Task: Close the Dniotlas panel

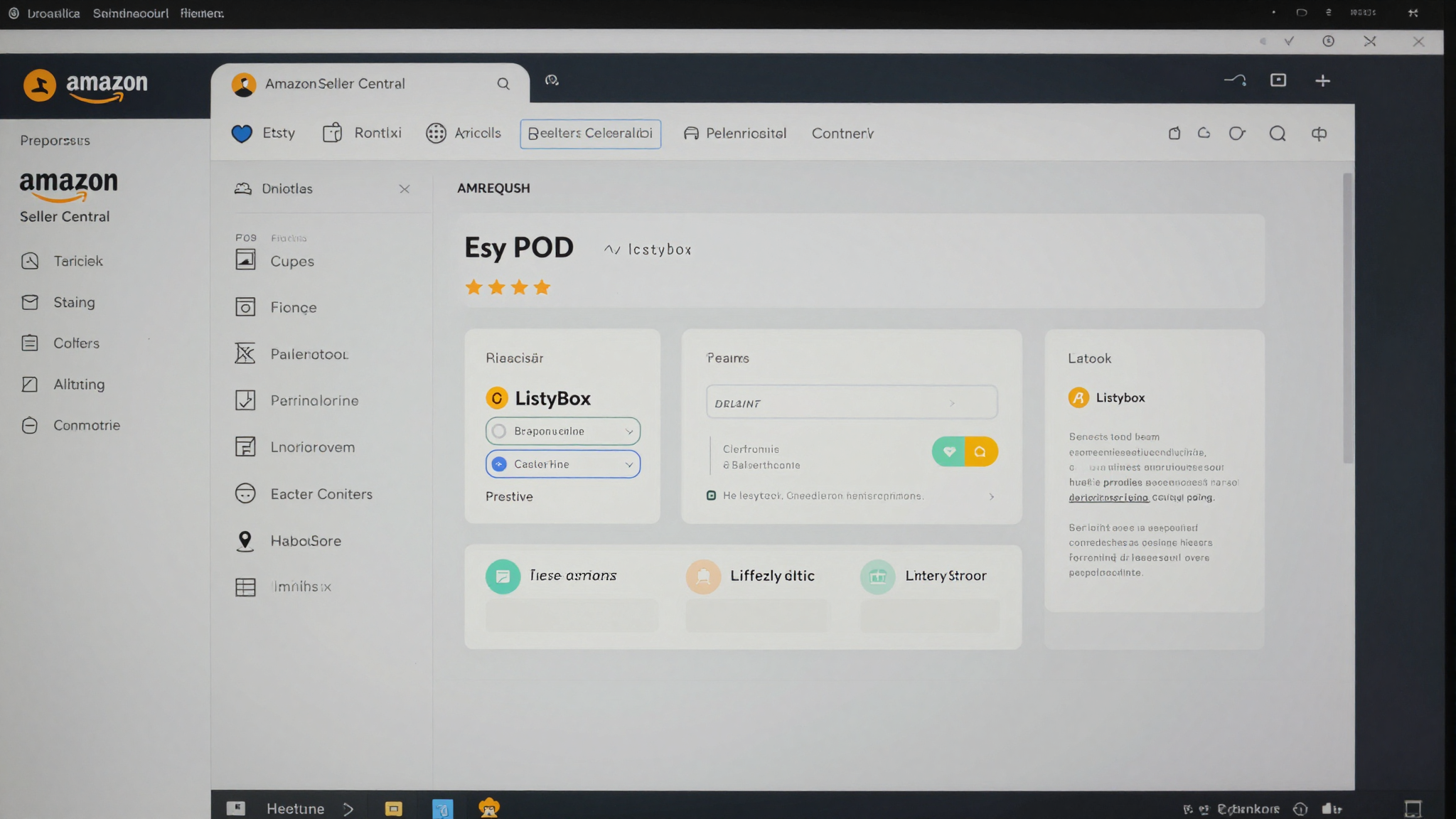Action: click(x=405, y=189)
